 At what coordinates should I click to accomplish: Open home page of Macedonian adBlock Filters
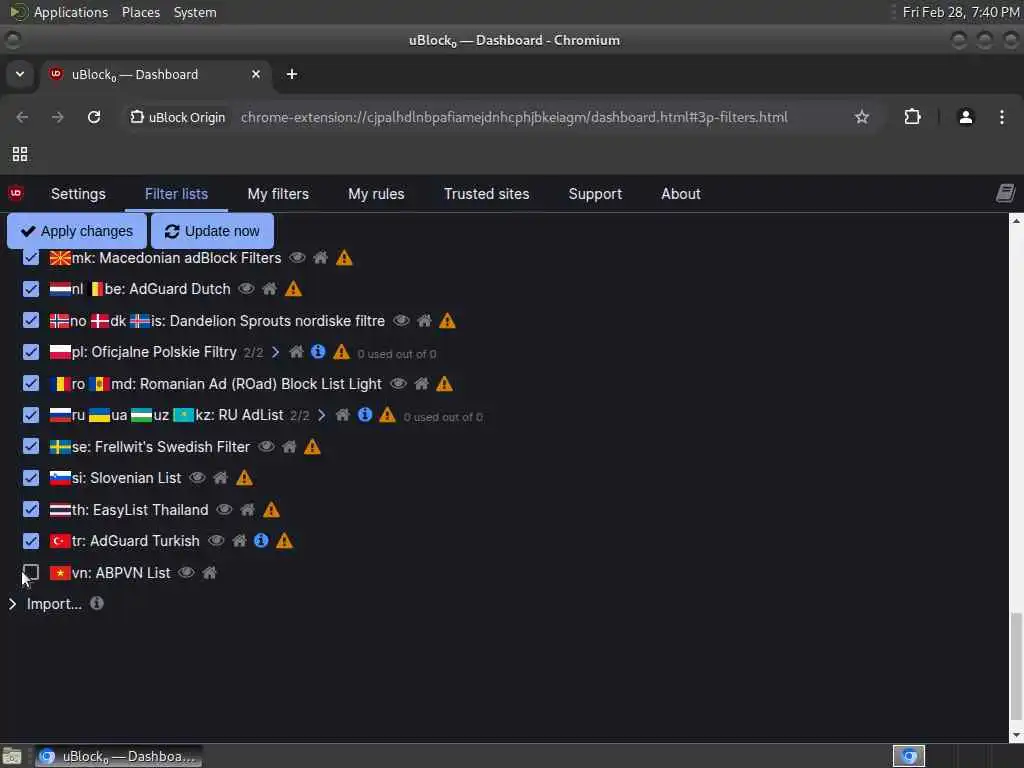coord(320,257)
